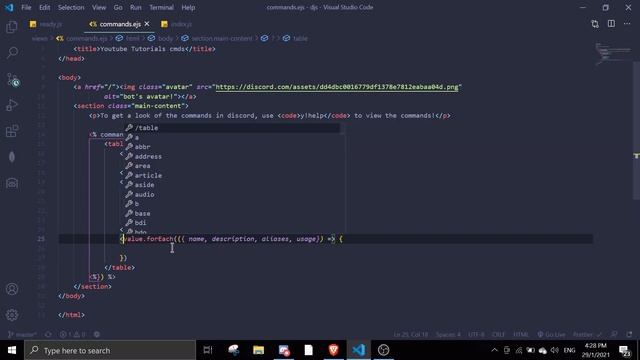
Task: Open Task View on the taskbar
Action: click(208, 350)
